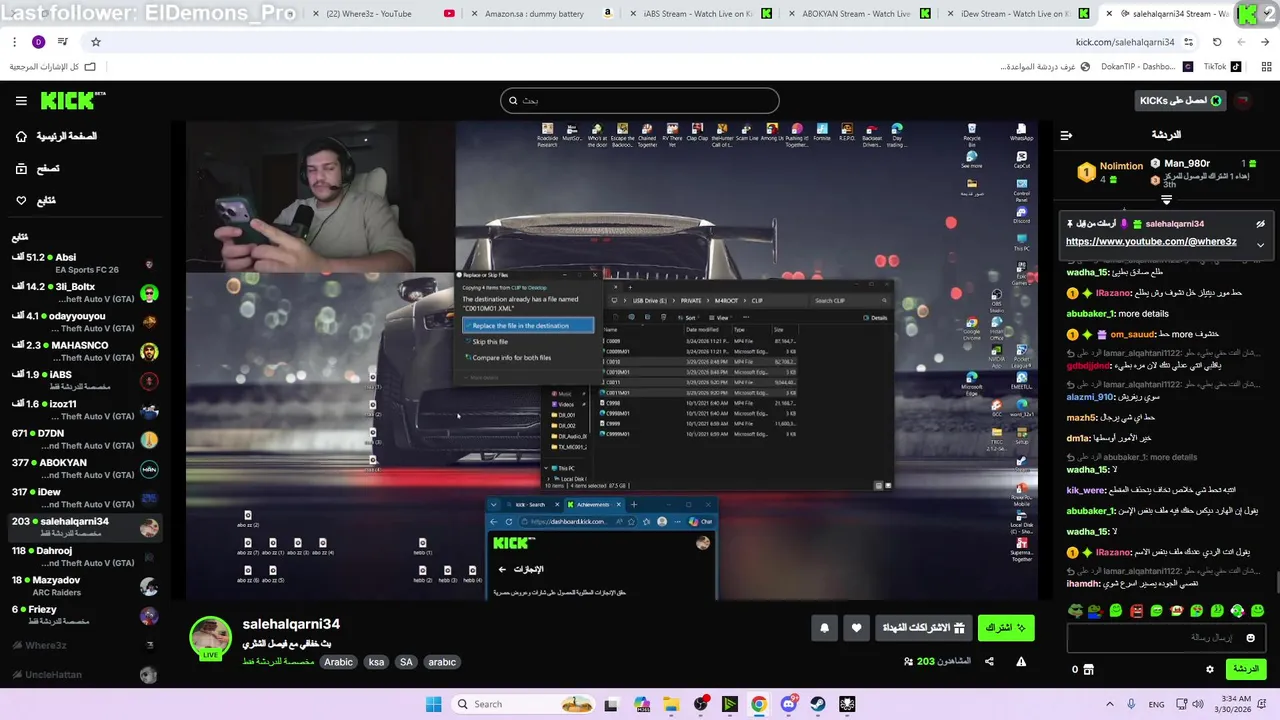Click username ihamdh in chat

coord(1083,583)
